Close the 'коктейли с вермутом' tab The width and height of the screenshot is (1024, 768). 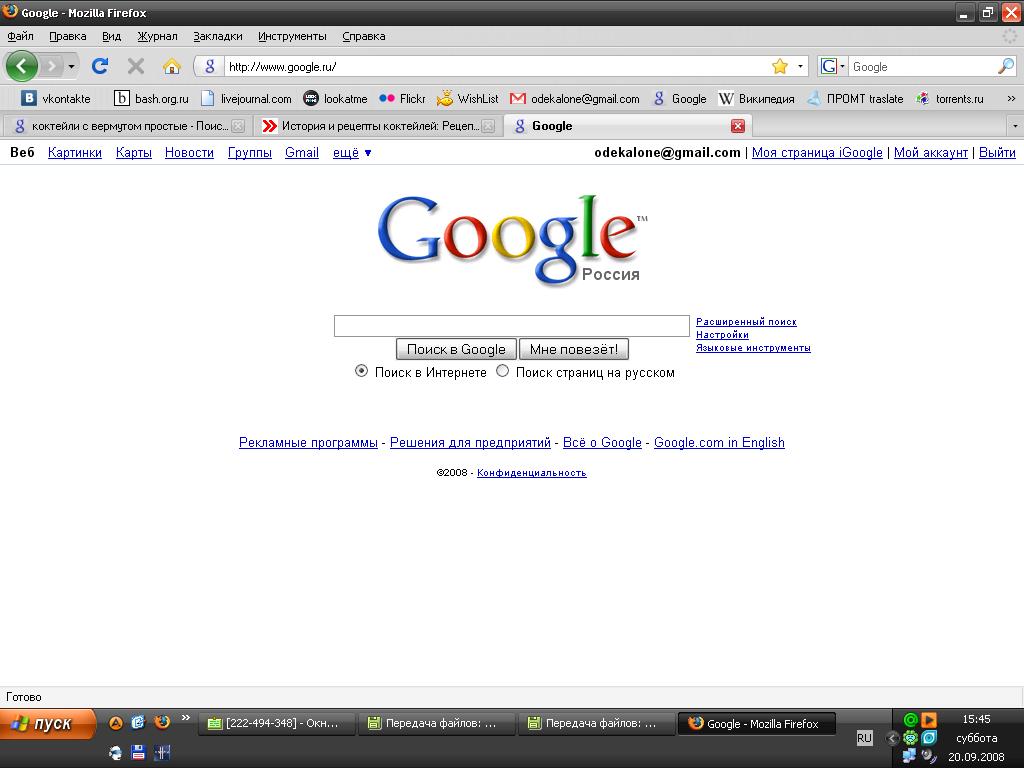click(x=238, y=126)
